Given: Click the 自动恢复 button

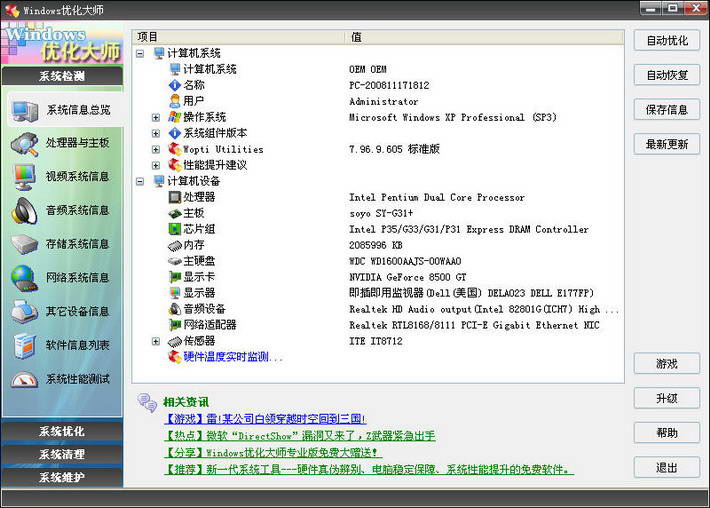Looking at the screenshot, I should tap(667, 75).
